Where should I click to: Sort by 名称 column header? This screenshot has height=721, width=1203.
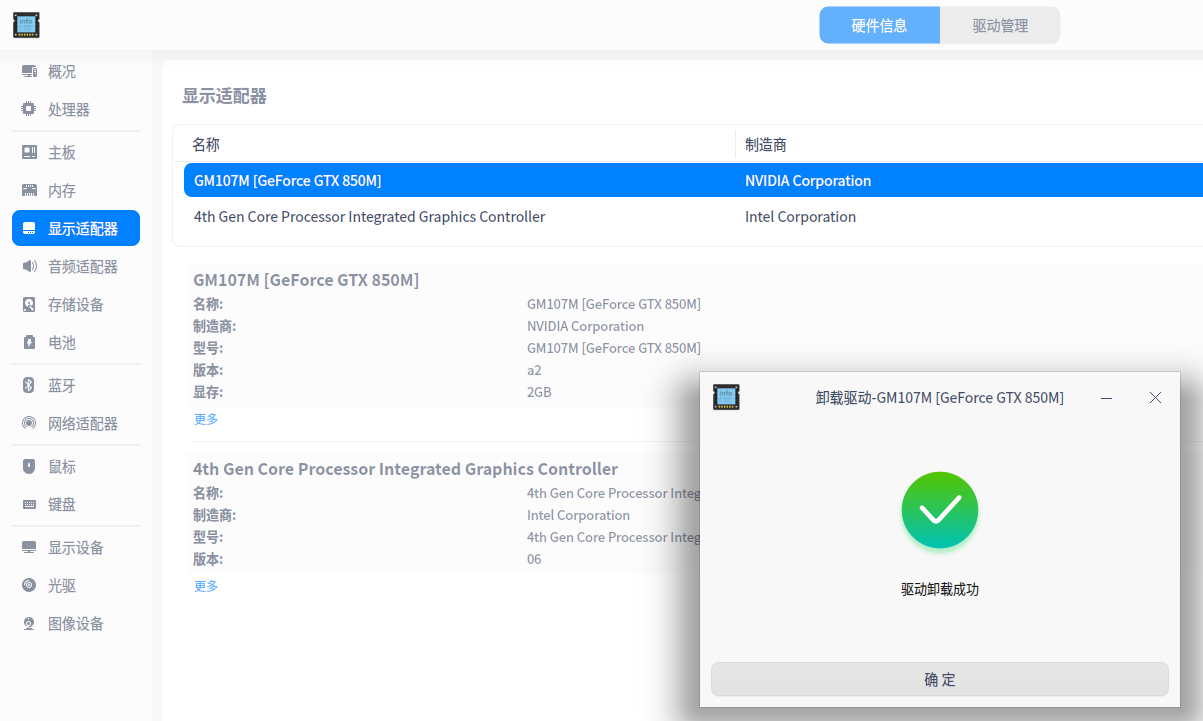click(x=206, y=144)
